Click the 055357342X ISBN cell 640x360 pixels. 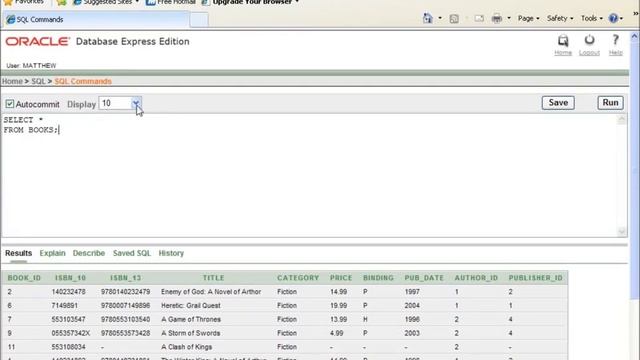click(x=71, y=333)
